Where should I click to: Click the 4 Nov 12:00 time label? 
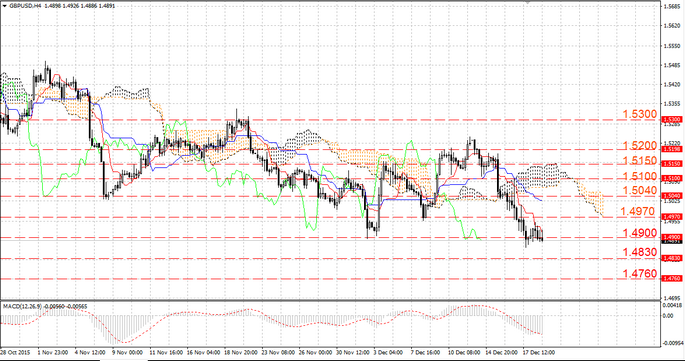90,352
